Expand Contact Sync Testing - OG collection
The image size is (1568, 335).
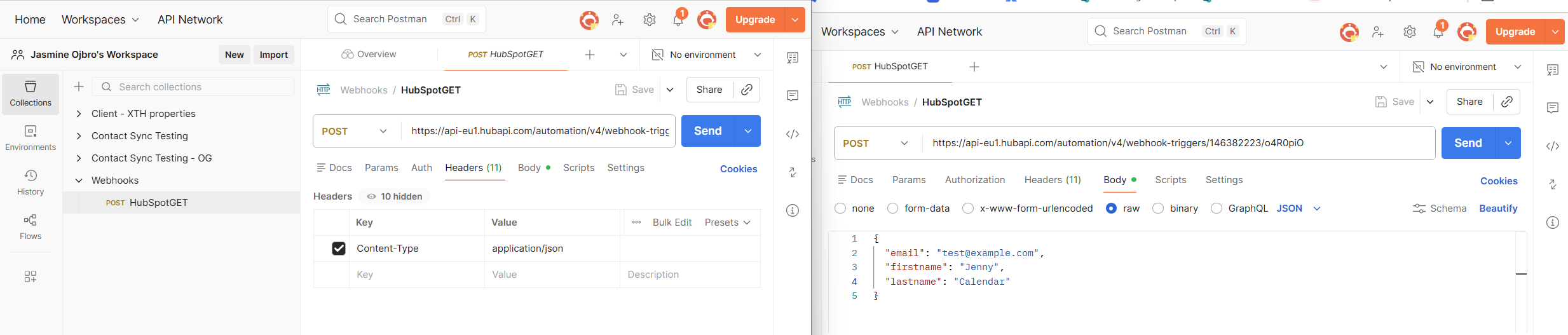coord(79,158)
